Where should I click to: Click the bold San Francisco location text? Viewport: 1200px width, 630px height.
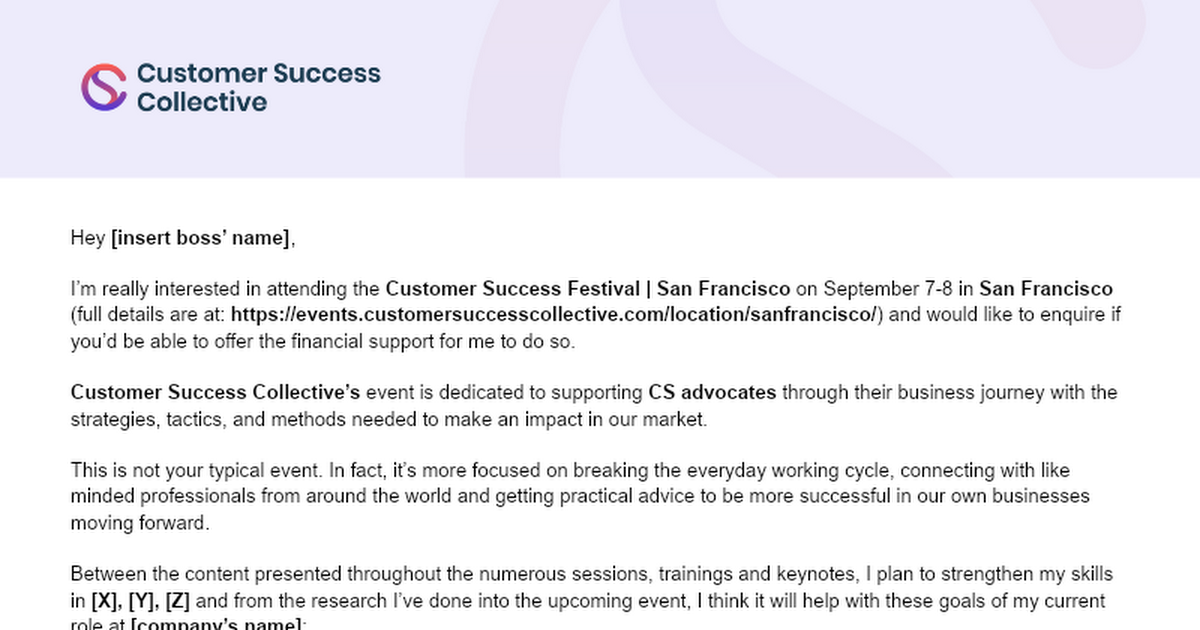click(1046, 289)
